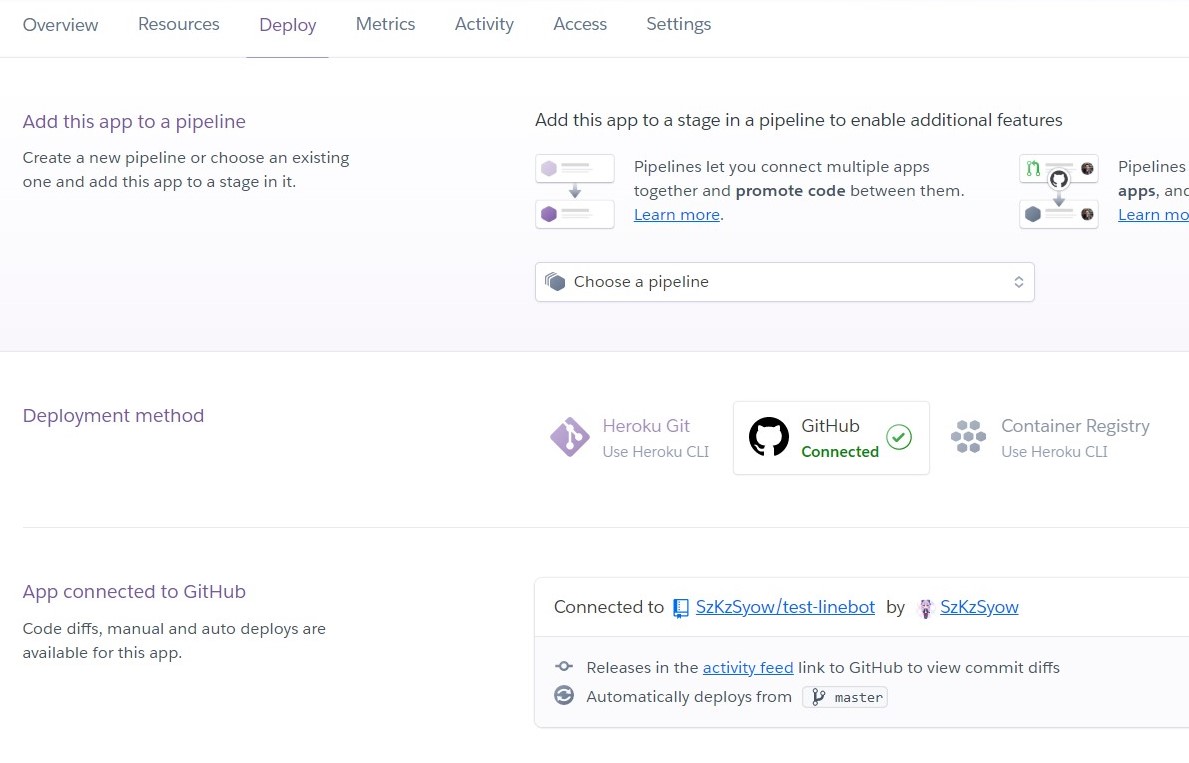This screenshot has height=763, width=1189.
Task: Click 'Use Heroku CLI' text under Heroku Git
Action: (x=655, y=452)
